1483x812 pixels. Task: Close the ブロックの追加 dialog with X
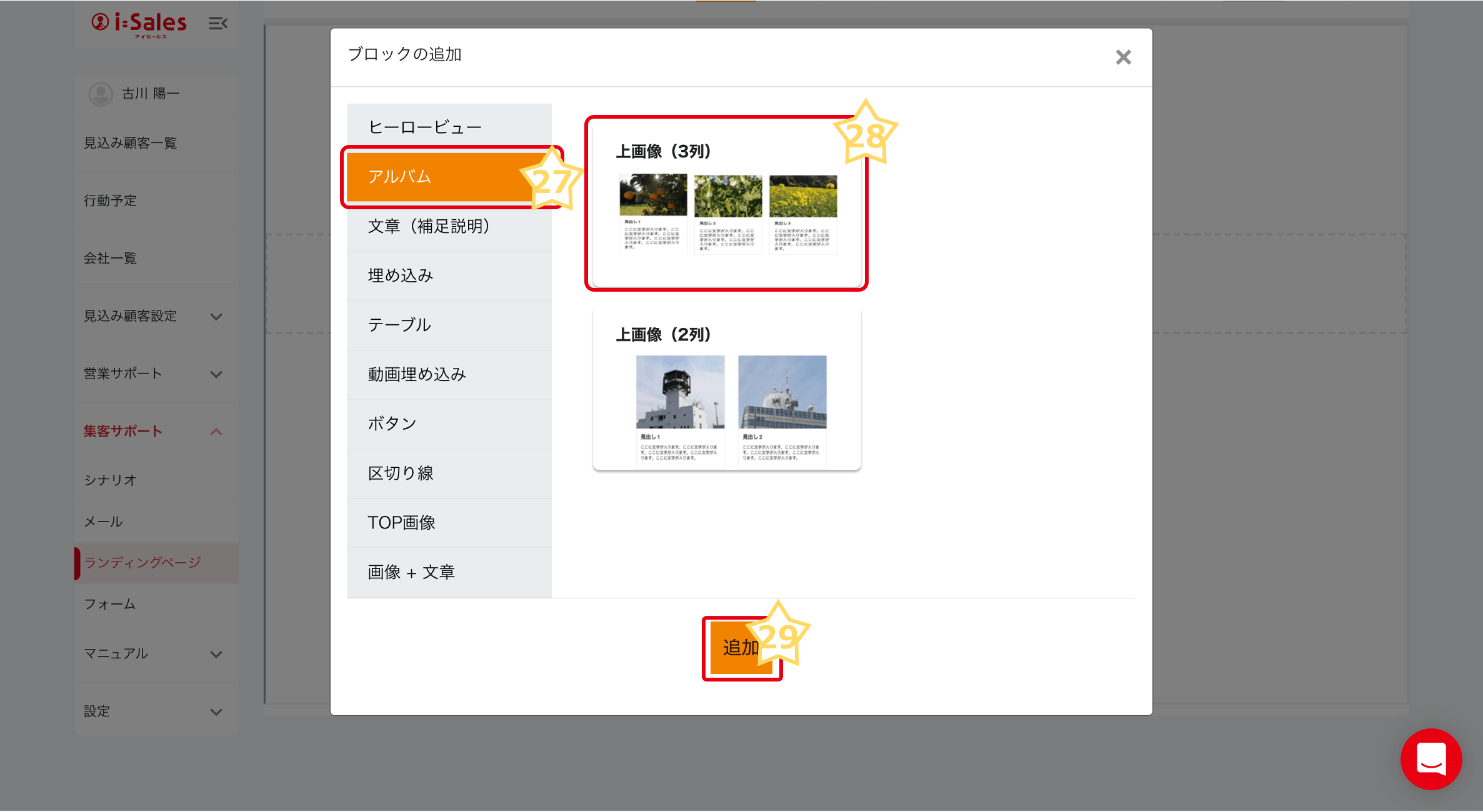coord(1123,57)
